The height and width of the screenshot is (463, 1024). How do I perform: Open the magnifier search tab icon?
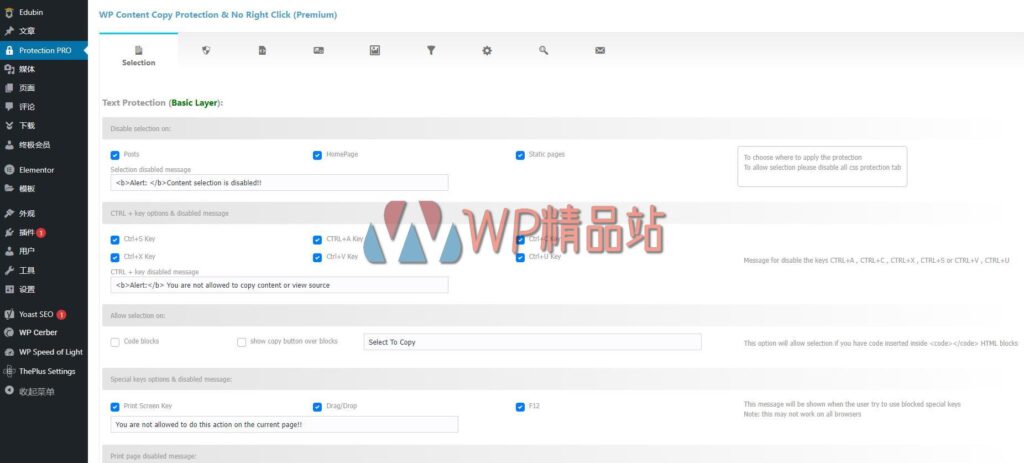(x=543, y=50)
